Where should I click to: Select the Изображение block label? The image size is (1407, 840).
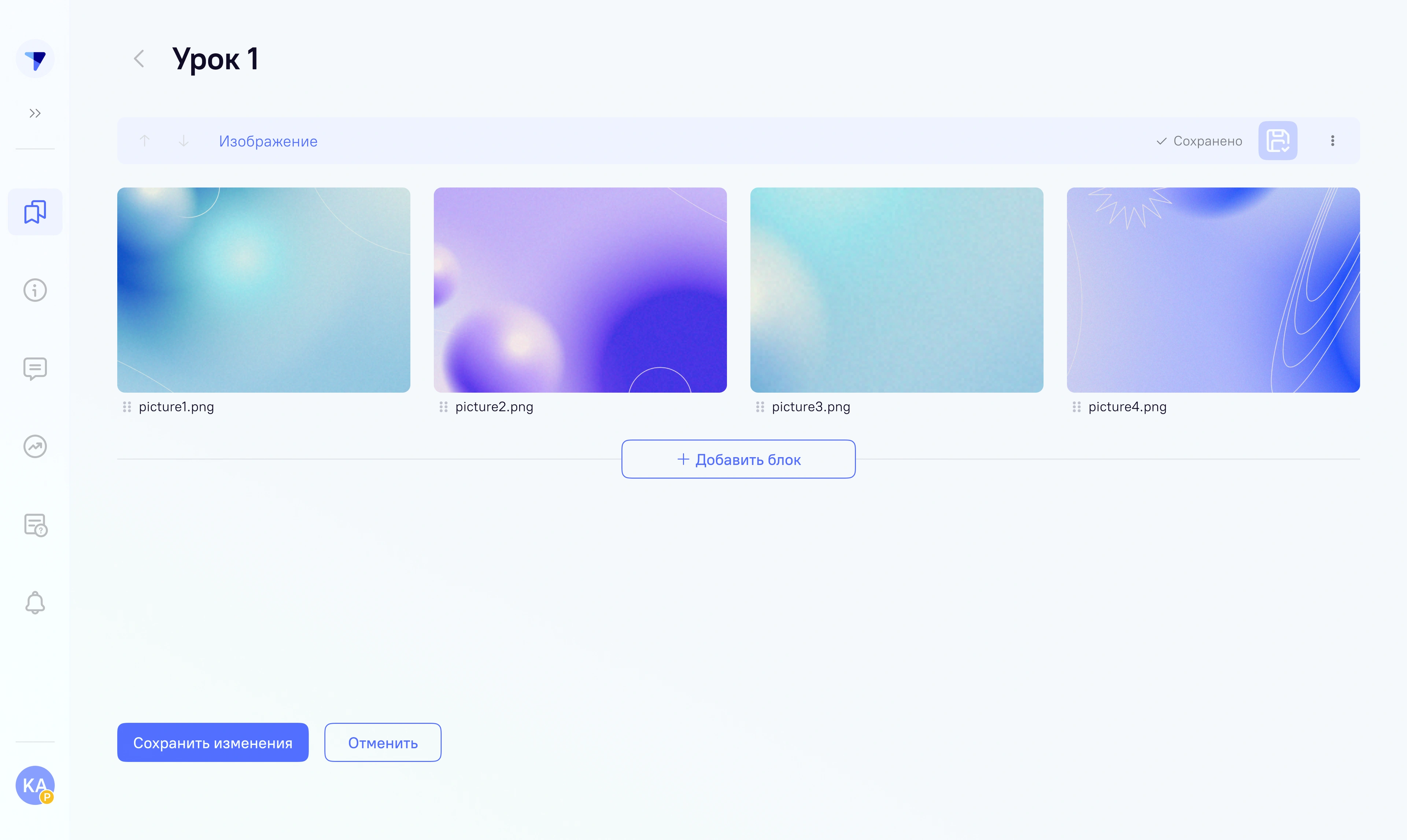pos(268,141)
